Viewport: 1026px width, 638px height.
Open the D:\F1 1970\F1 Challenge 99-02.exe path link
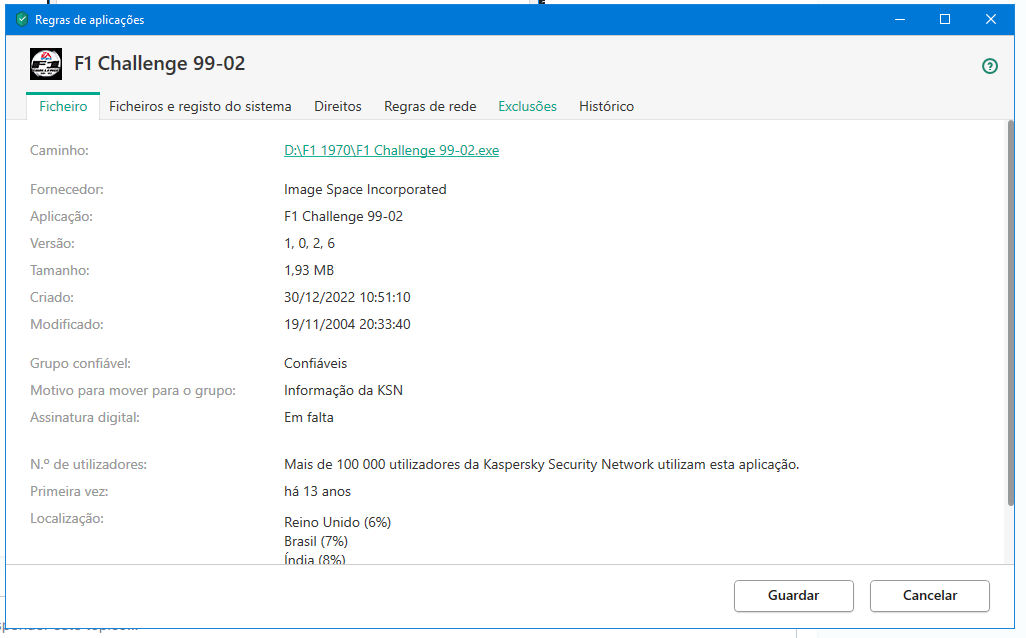(391, 151)
